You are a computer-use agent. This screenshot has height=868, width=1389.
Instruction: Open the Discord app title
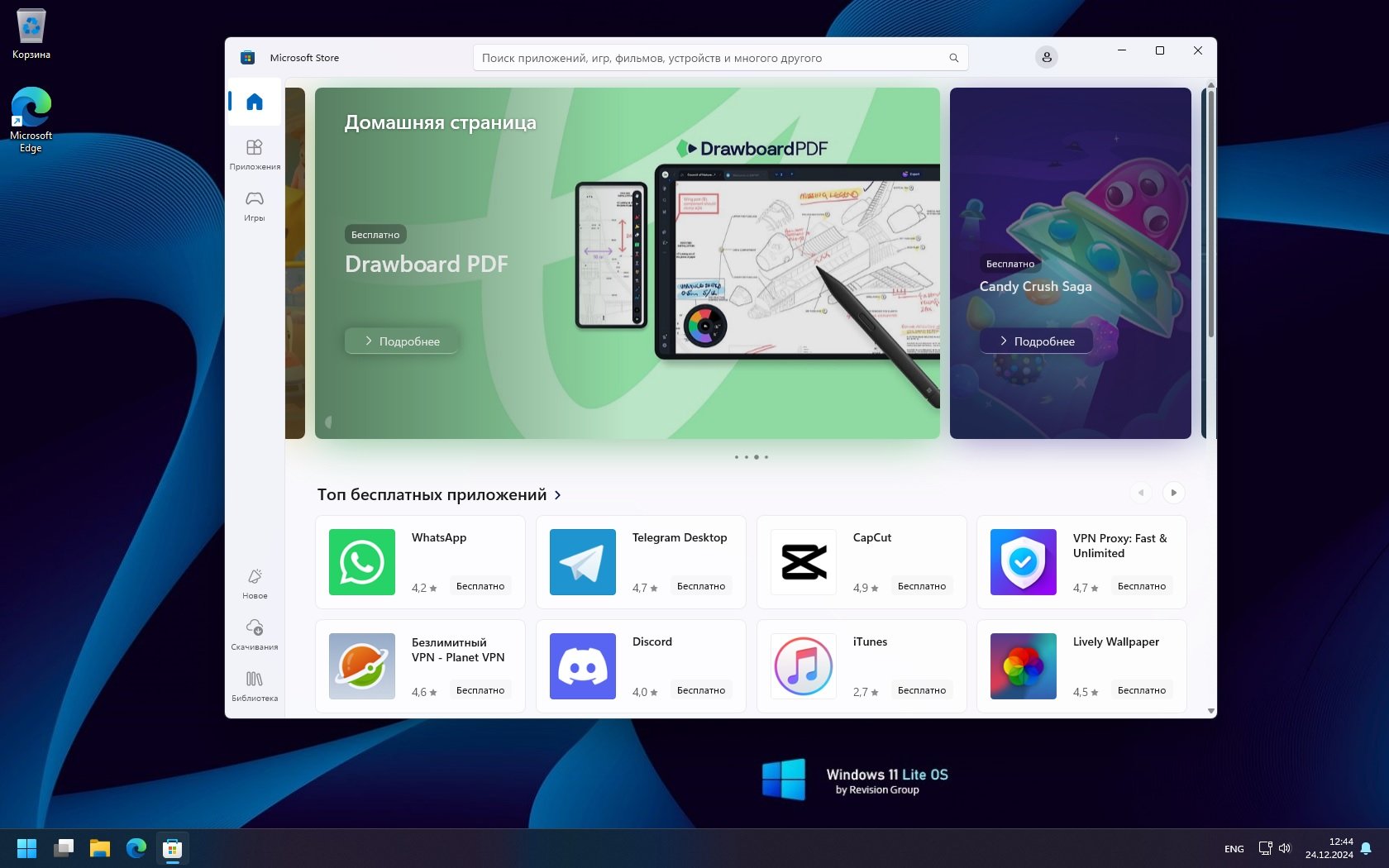click(x=652, y=641)
